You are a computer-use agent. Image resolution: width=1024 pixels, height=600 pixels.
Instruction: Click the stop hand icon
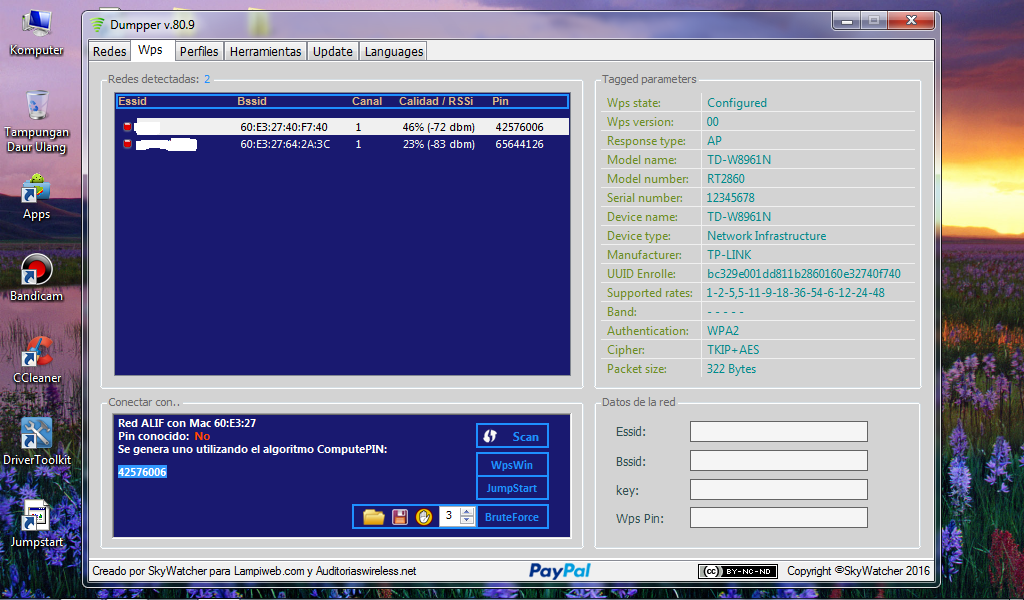(424, 517)
